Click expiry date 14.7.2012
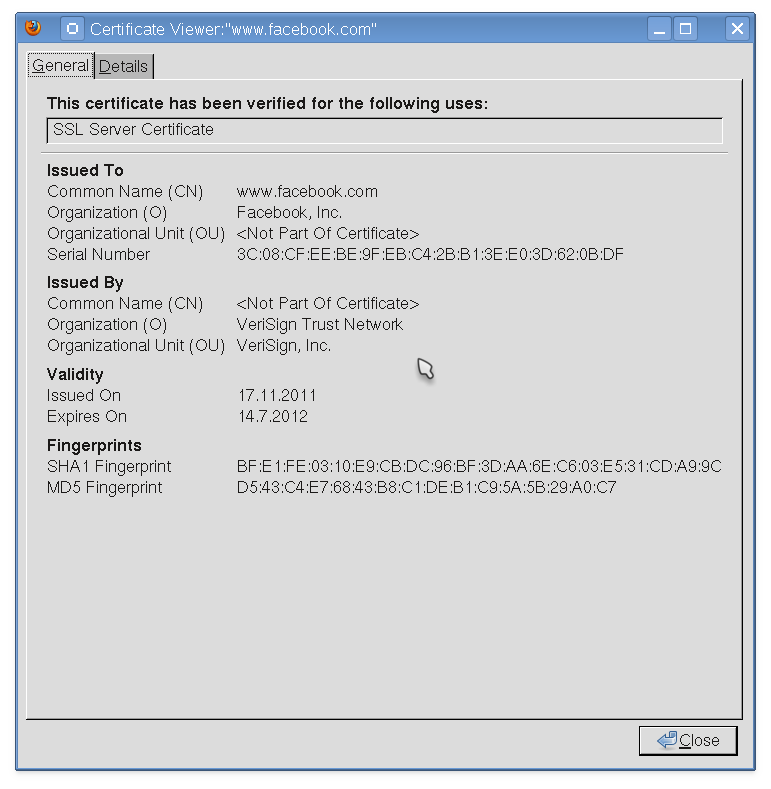Viewport: 771px width, 789px height. coord(273,417)
